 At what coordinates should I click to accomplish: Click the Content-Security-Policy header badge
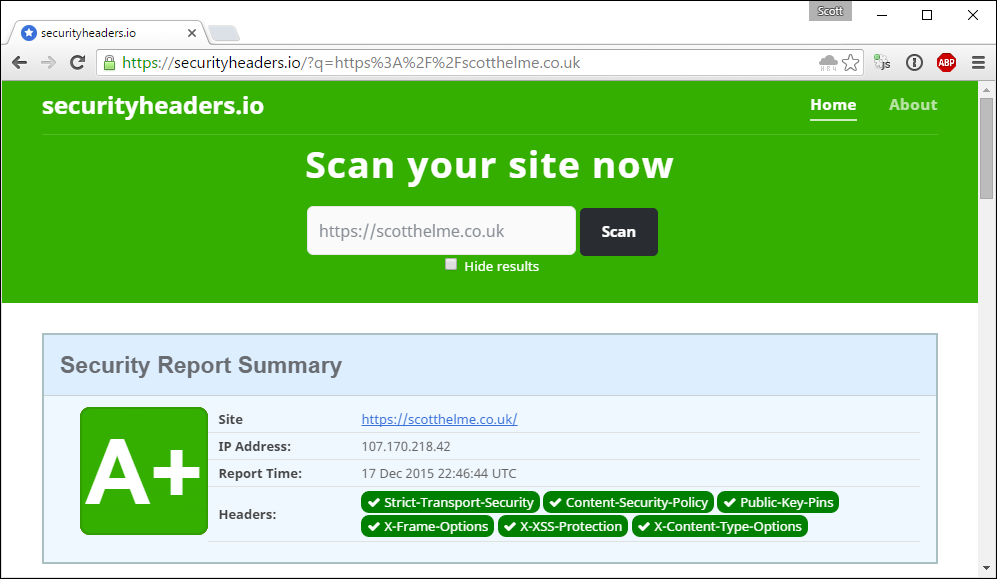629,502
